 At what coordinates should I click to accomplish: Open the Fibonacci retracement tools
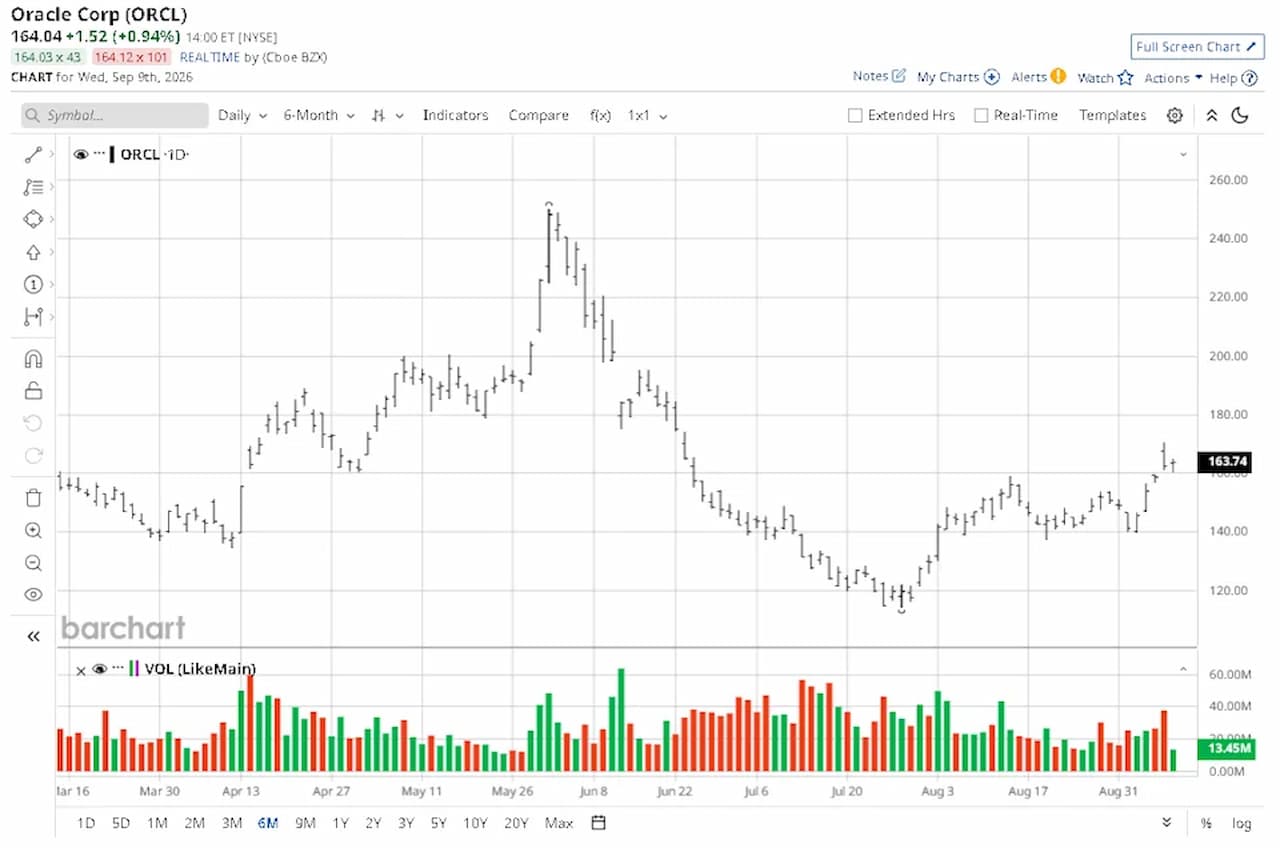(33, 187)
